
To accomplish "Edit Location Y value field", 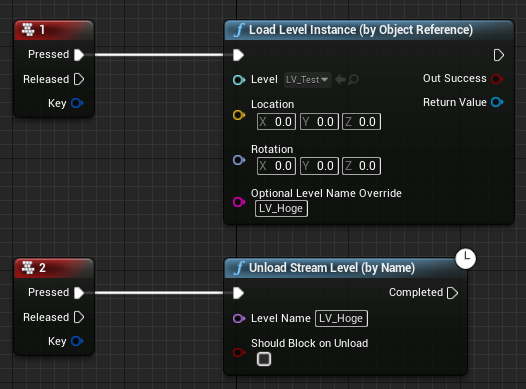I will click(x=319, y=121).
